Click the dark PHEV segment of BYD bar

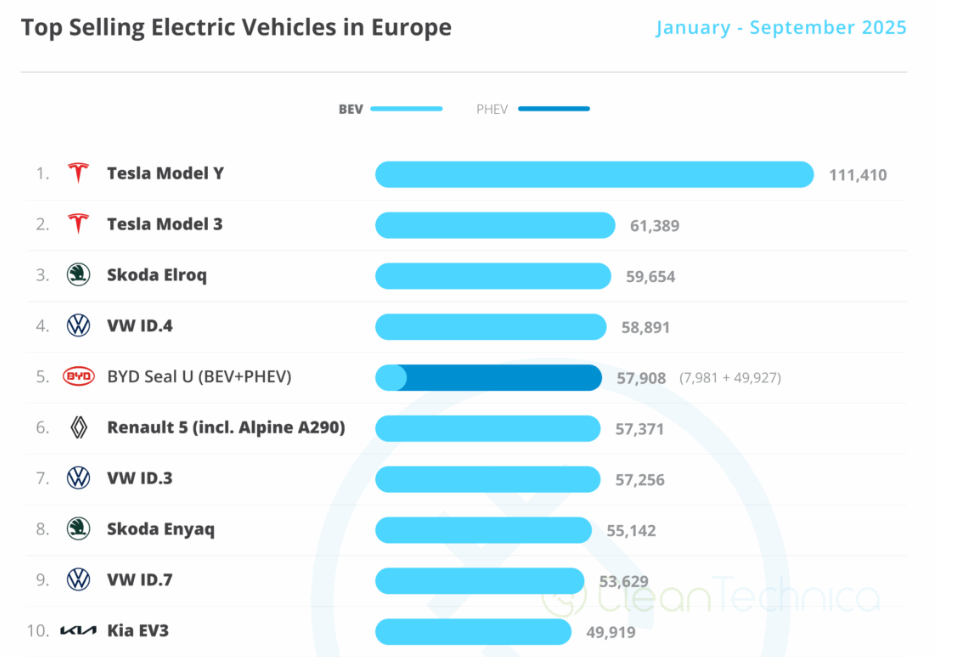pos(504,378)
